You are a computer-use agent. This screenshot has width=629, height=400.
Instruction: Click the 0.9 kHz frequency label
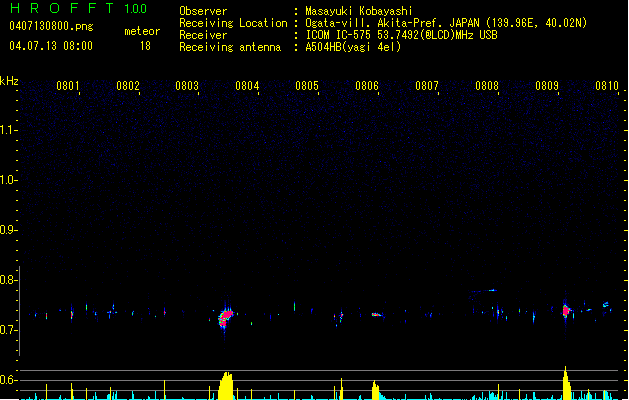tap(8, 230)
